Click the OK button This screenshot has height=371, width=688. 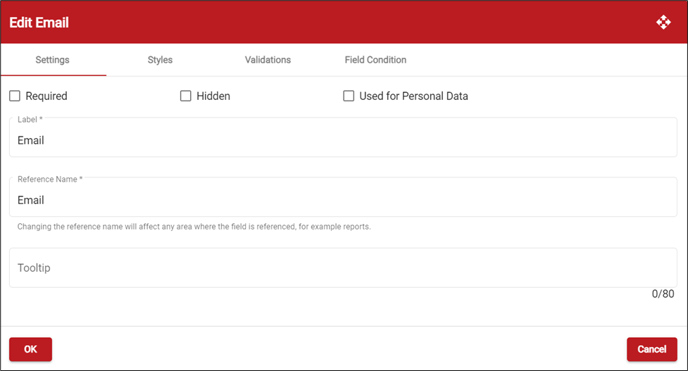(x=31, y=349)
